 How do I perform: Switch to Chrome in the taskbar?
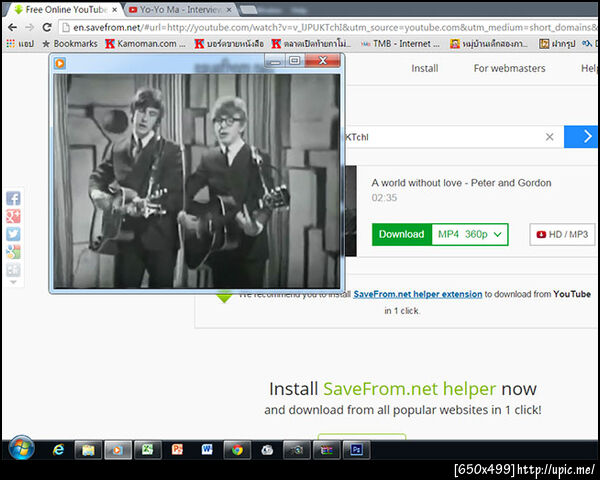237,450
